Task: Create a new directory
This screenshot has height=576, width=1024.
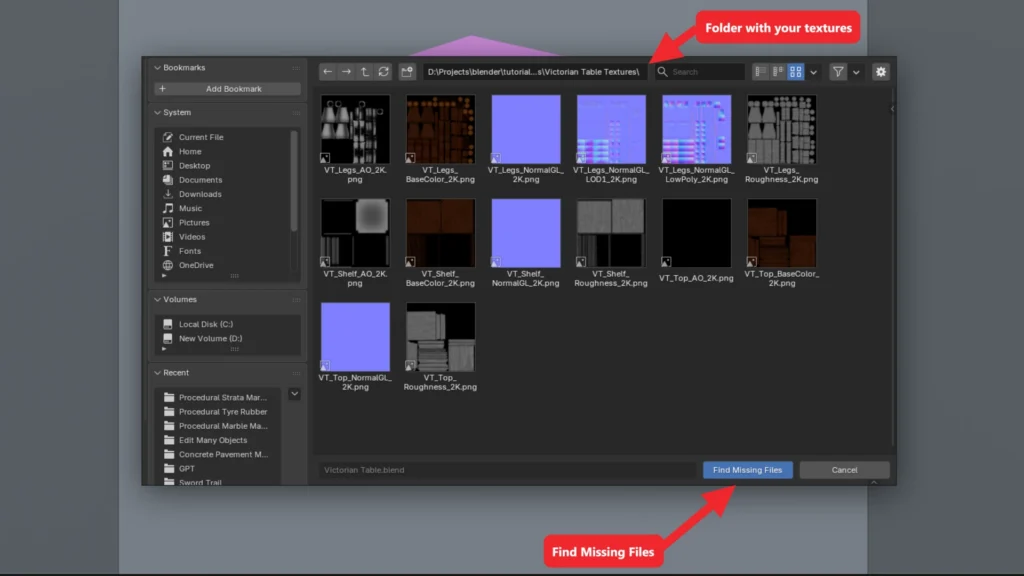Action: click(407, 72)
